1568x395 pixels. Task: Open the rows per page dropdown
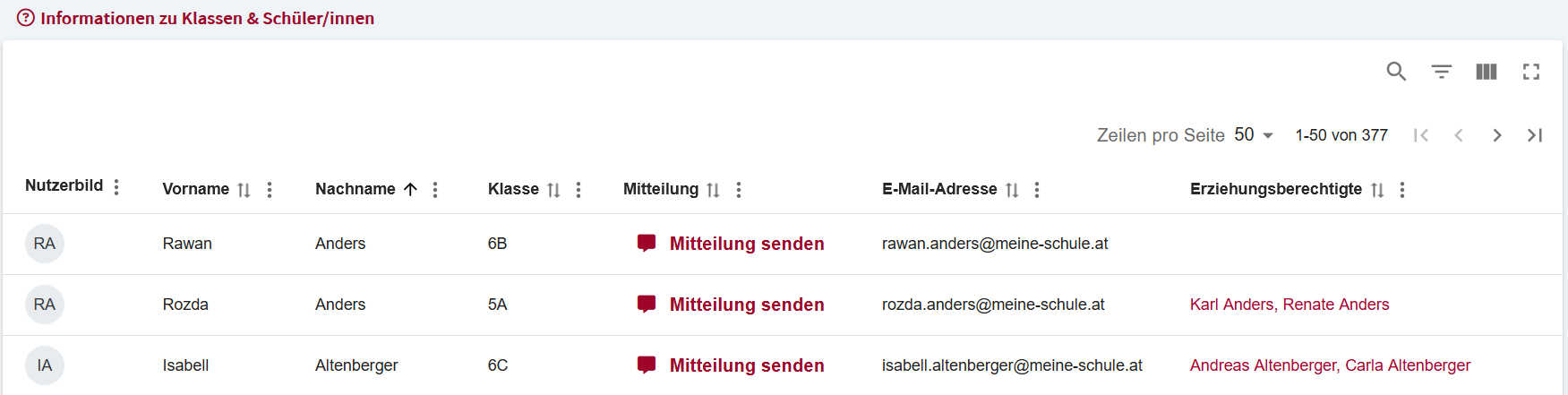pyautogui.click(x=1254, y=135)
